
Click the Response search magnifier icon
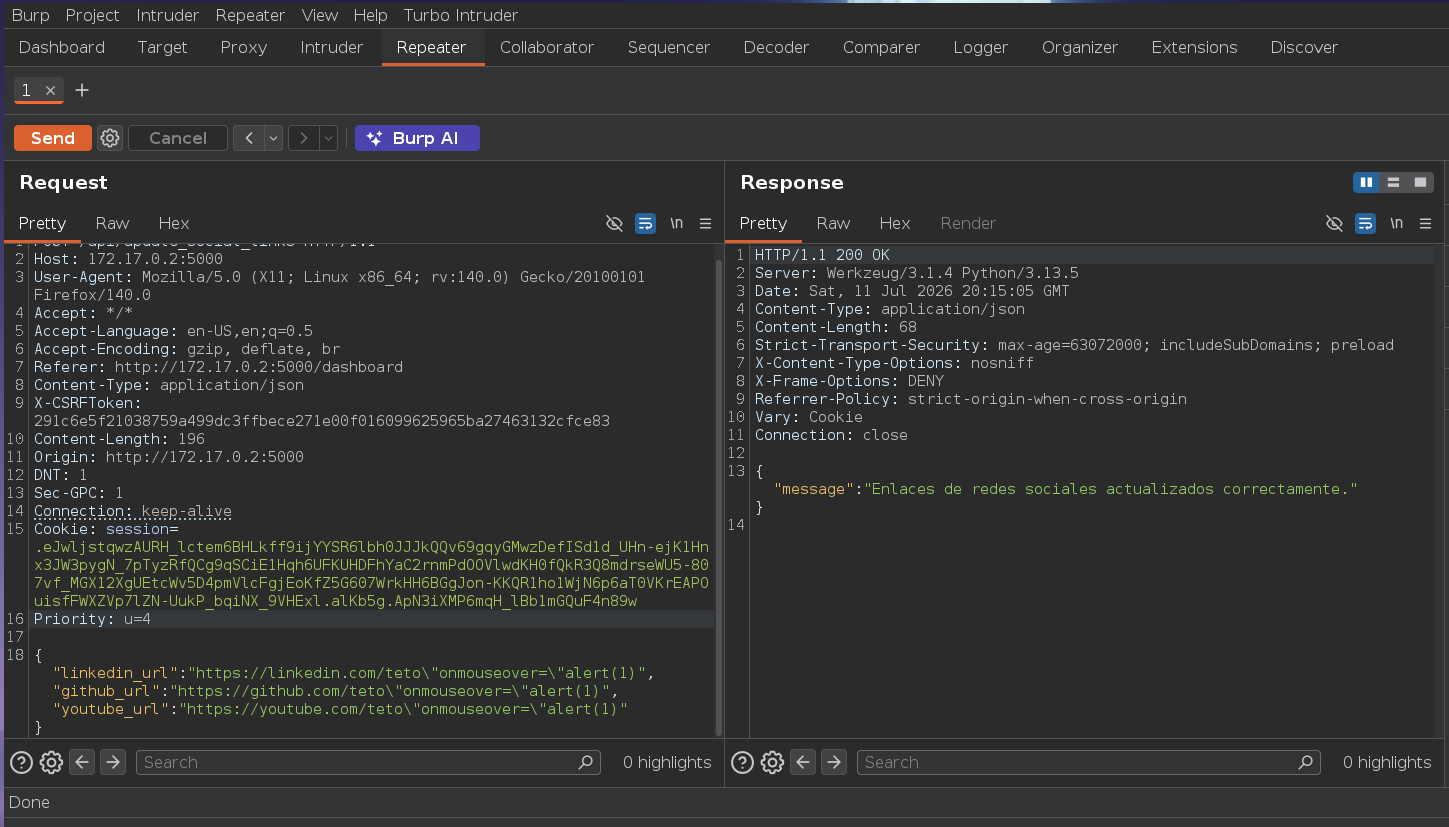click(1307, 762)
